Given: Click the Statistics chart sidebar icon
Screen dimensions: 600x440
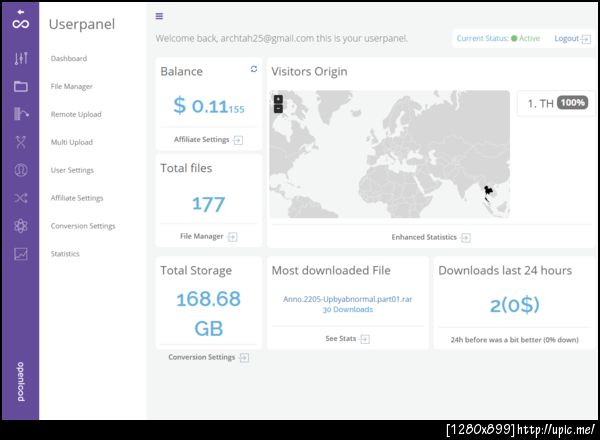Looking at the screenshot, I should point(21,254).
